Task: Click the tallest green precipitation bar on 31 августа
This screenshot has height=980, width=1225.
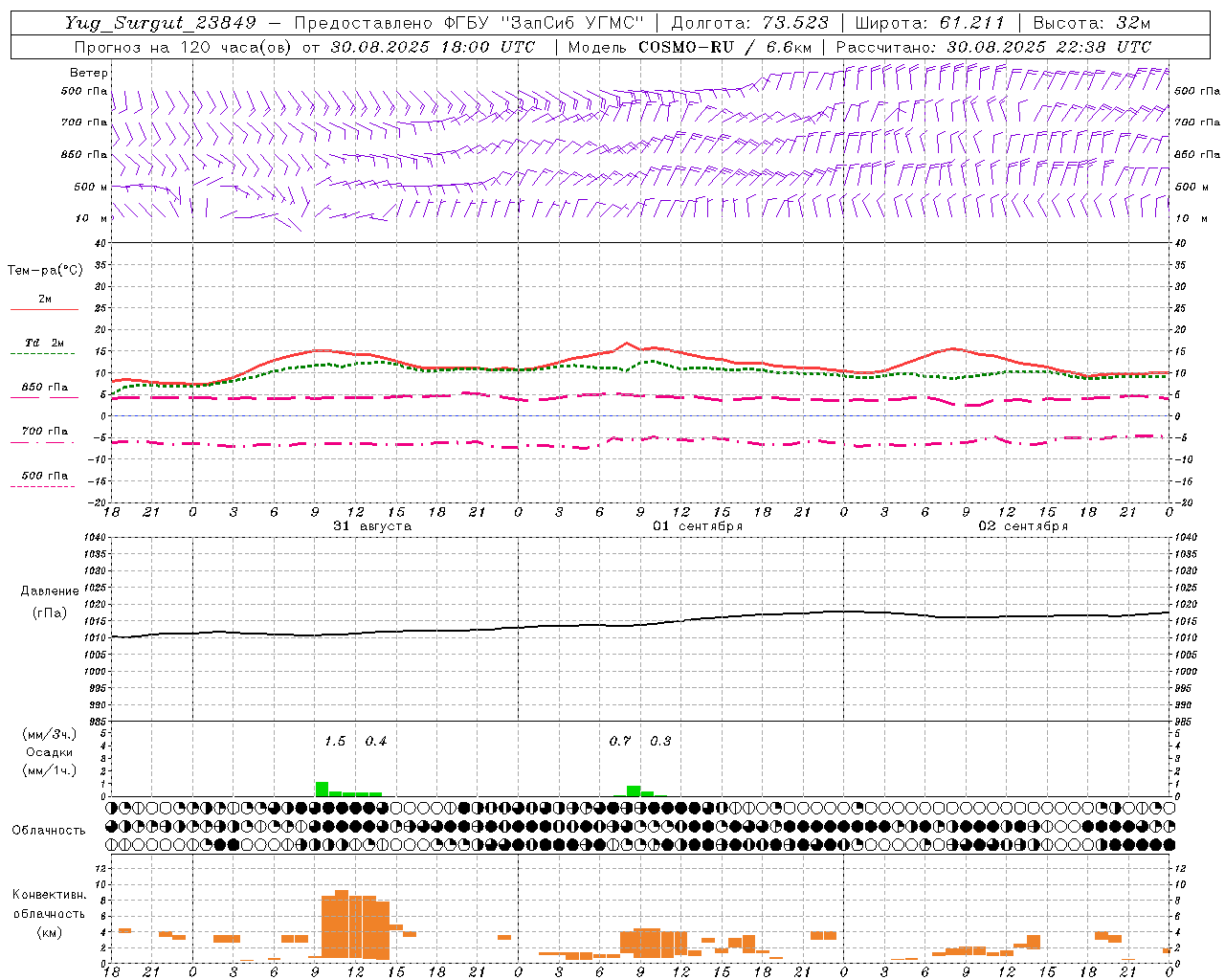Action: [x=322, y=789]
